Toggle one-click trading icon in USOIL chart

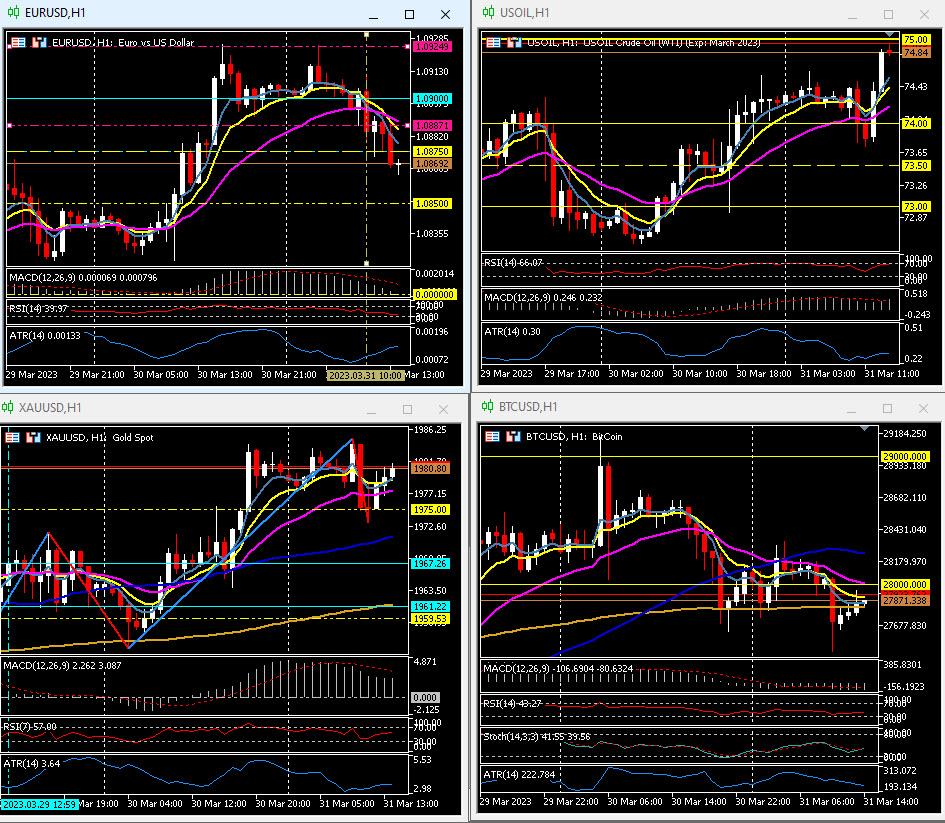[514, 42]
